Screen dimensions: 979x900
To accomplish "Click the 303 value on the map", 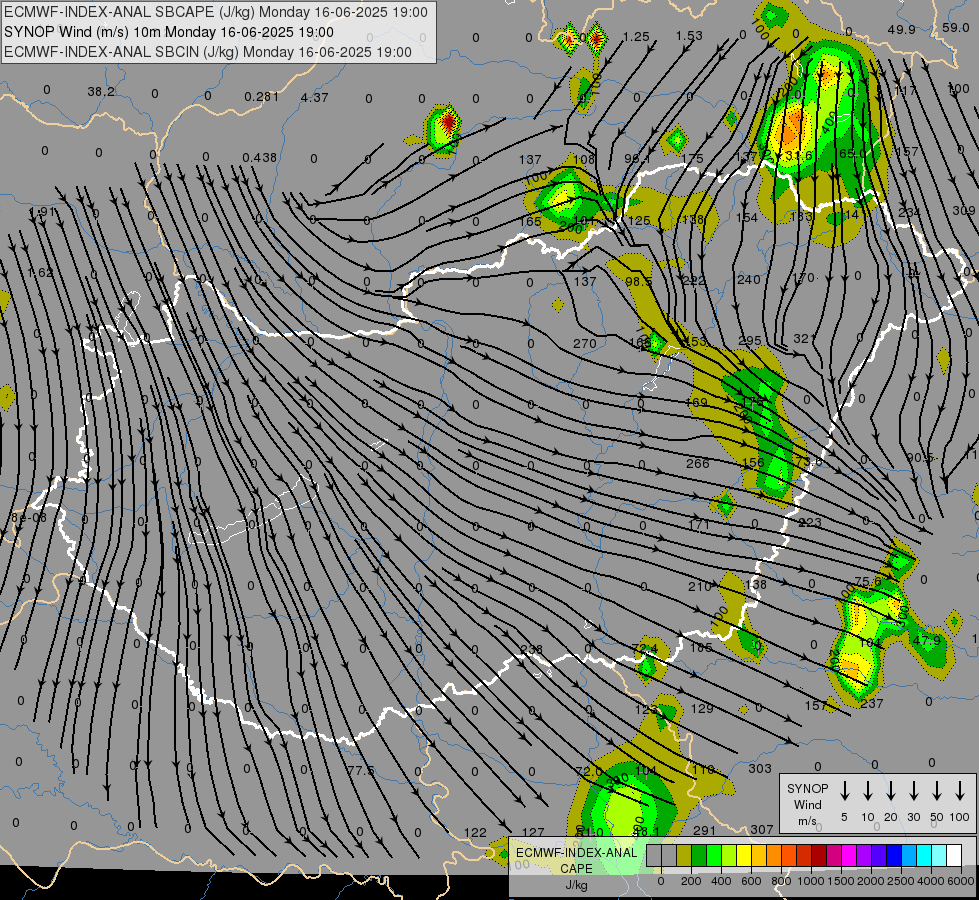I will [x=760, y=768].
